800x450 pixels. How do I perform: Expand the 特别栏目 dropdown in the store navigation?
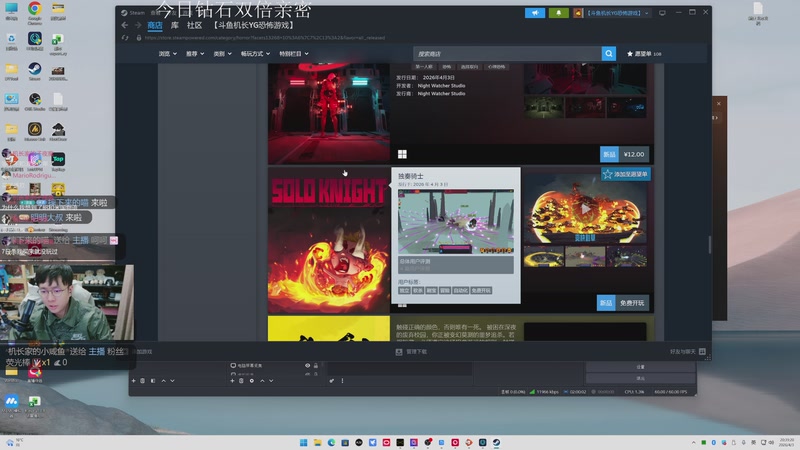coord(294,54)
